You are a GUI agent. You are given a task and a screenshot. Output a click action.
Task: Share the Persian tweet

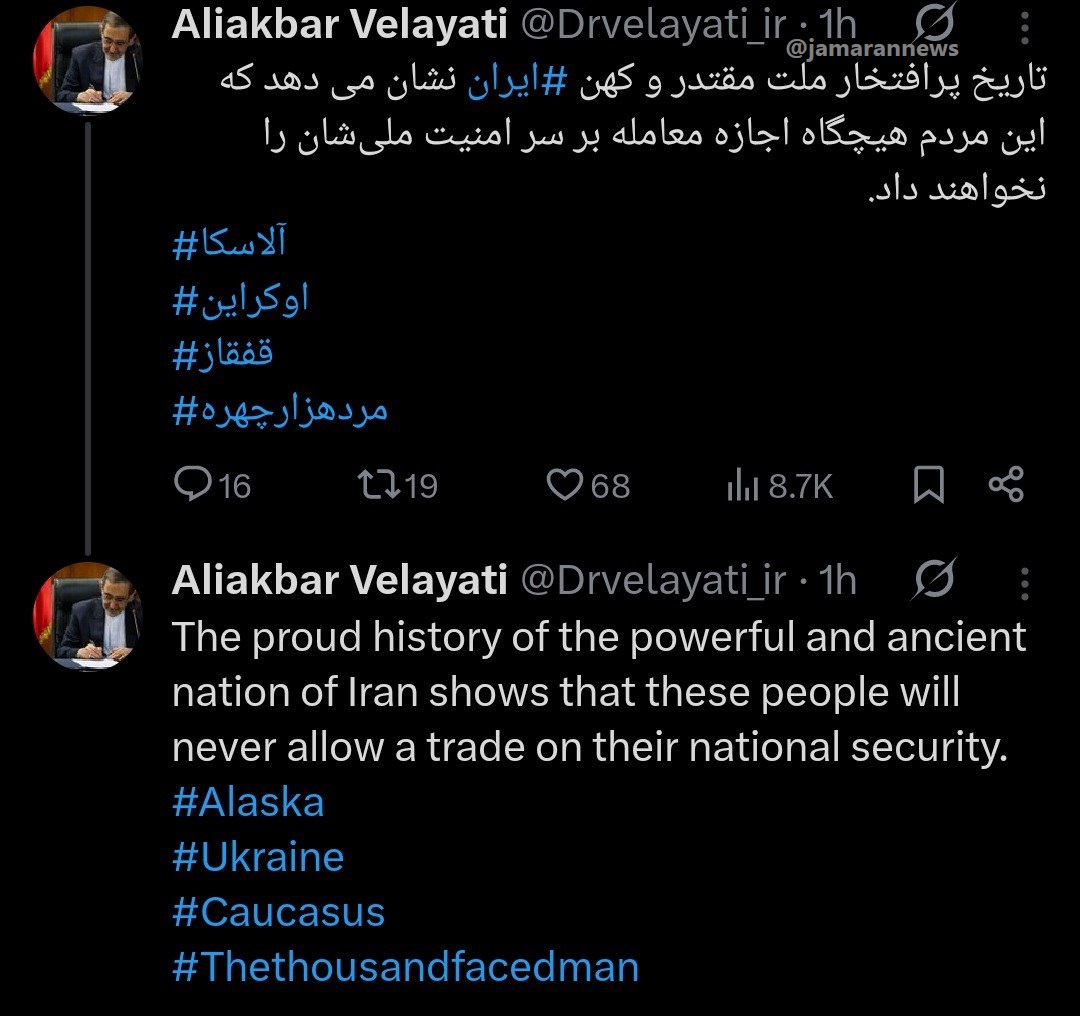[x=1005, y=486]
